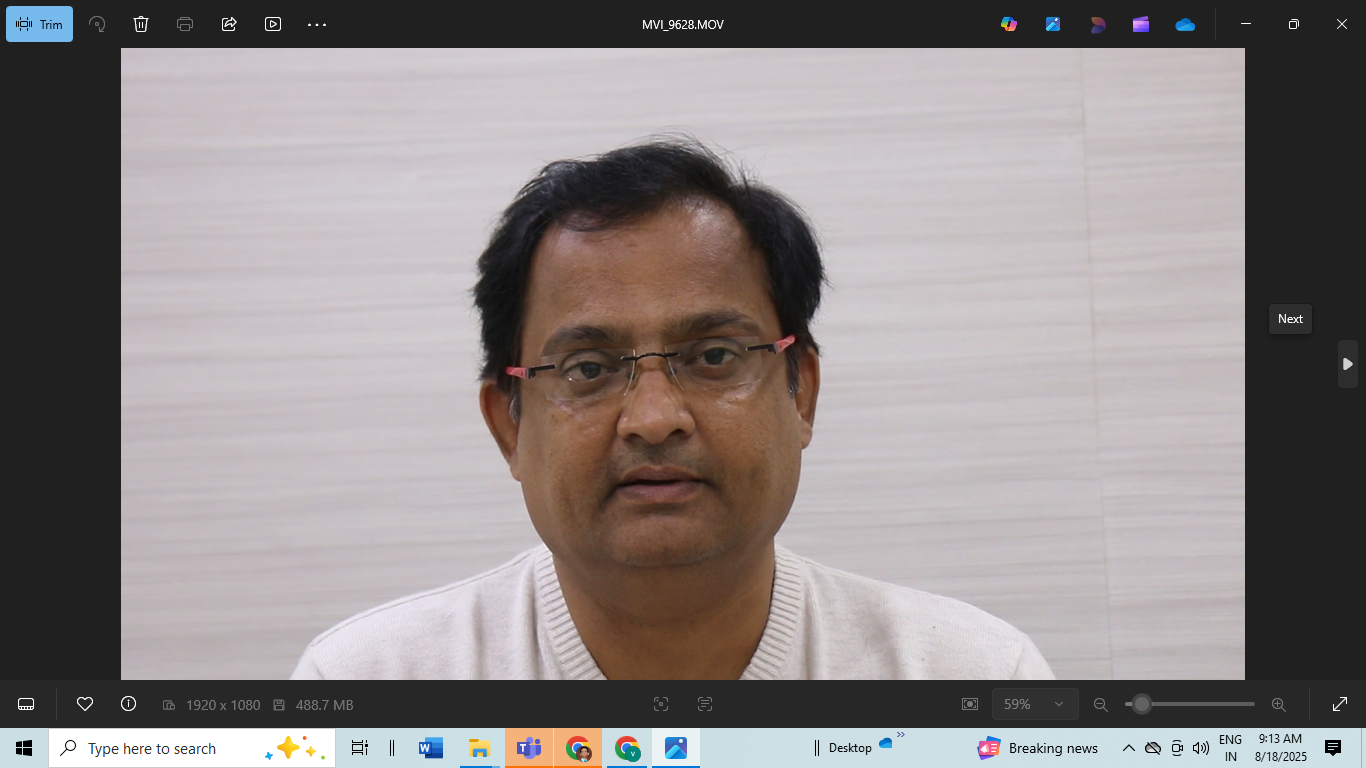This screenshot has height=768, width=1366.
Task: Mark video as favorite with heart
Action: click(x=85, y=704)
